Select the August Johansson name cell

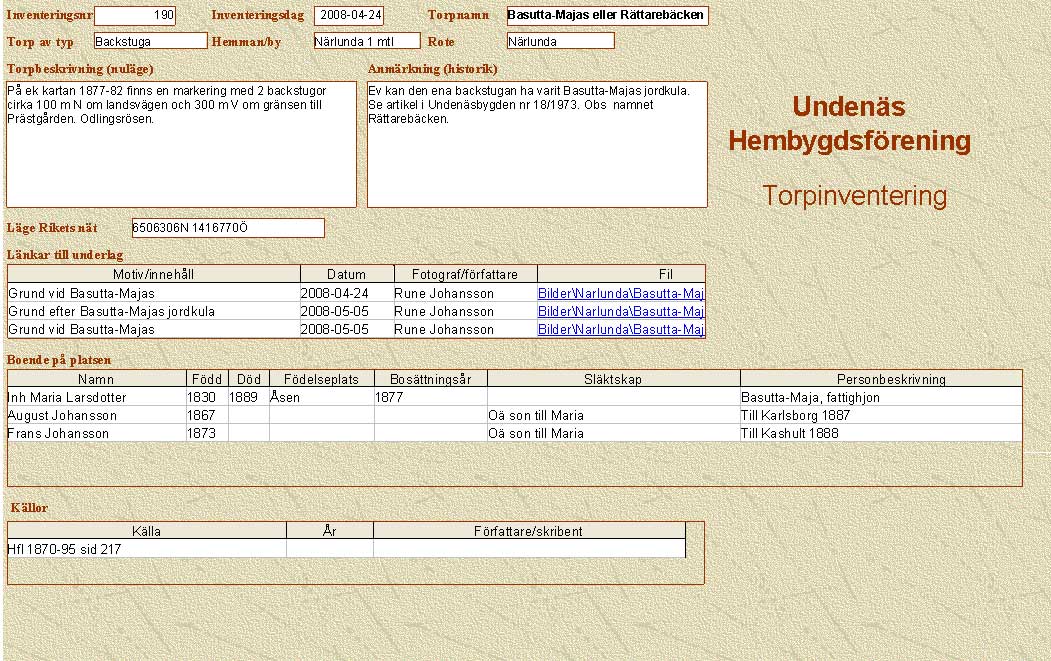(96, 415)
